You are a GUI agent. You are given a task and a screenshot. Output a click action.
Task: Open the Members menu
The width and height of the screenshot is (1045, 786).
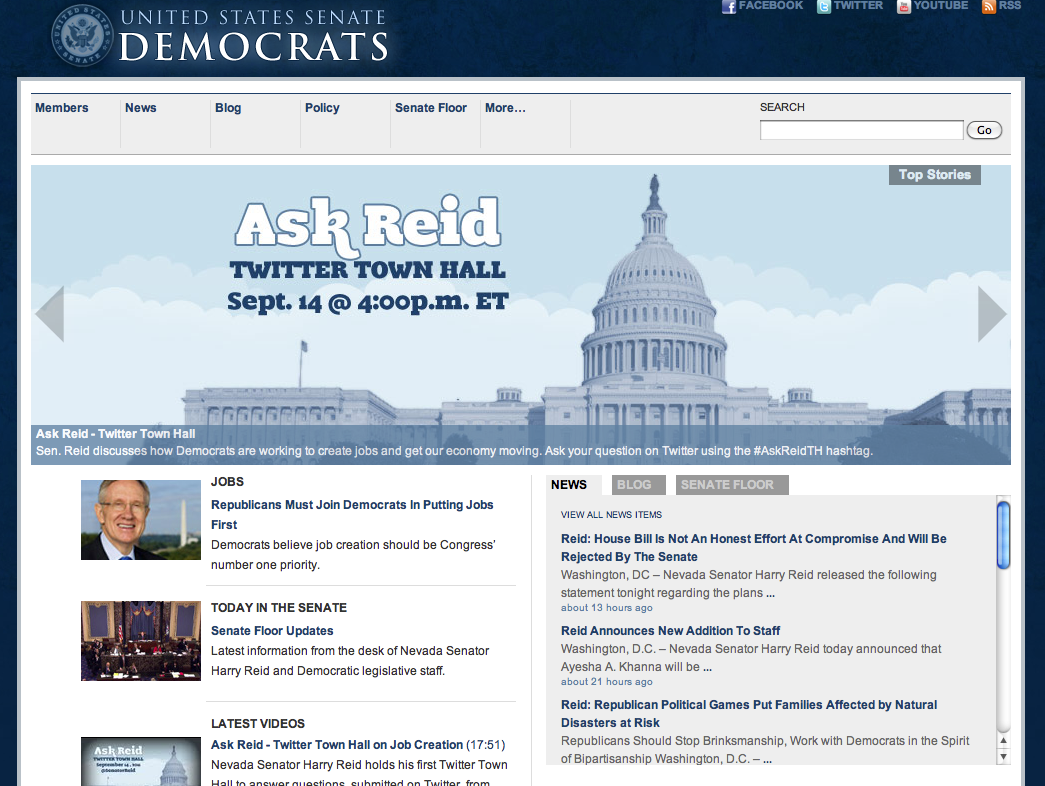click(x=62, y=108)
